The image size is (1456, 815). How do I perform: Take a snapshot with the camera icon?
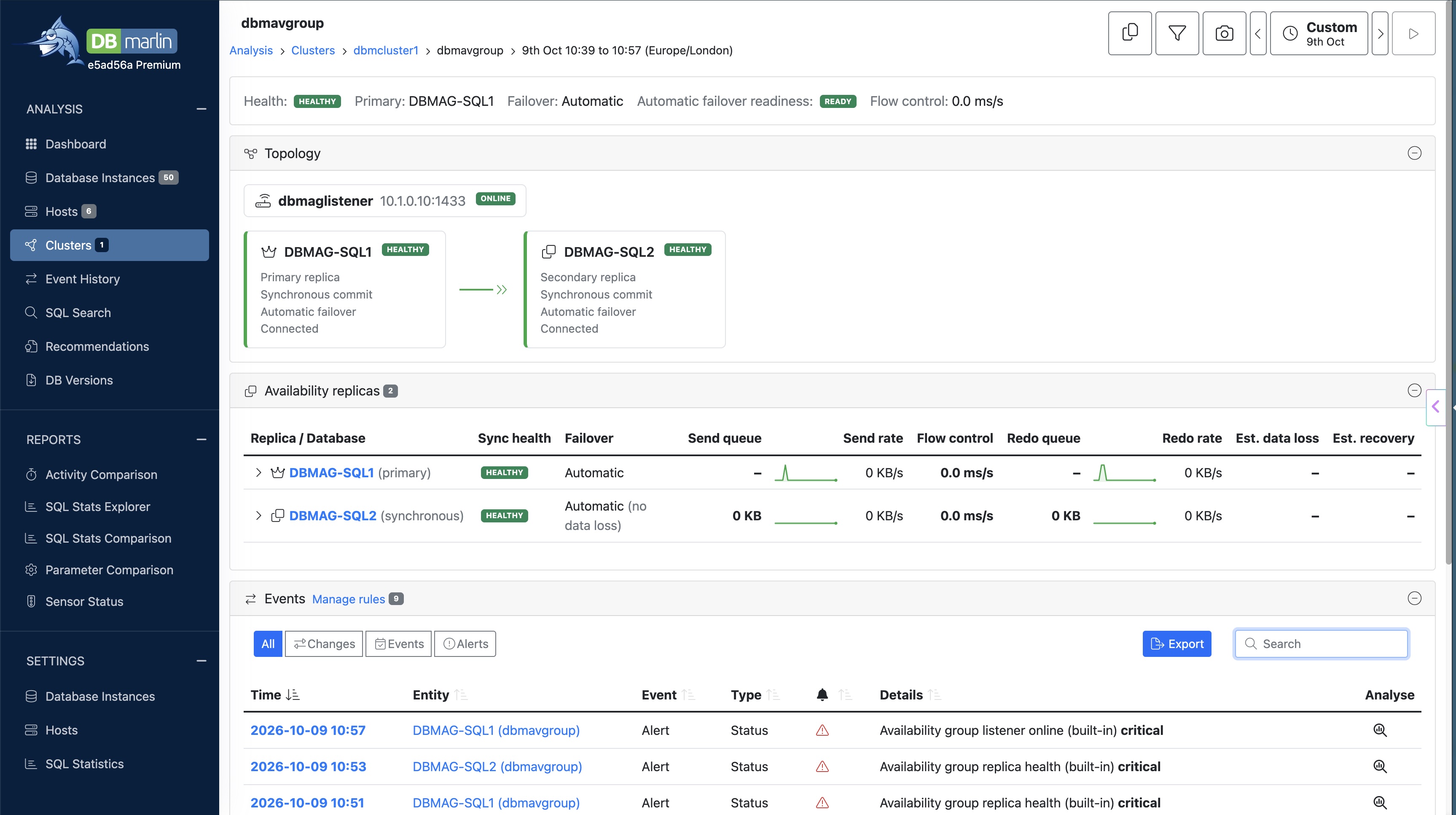pos(1224,33)
